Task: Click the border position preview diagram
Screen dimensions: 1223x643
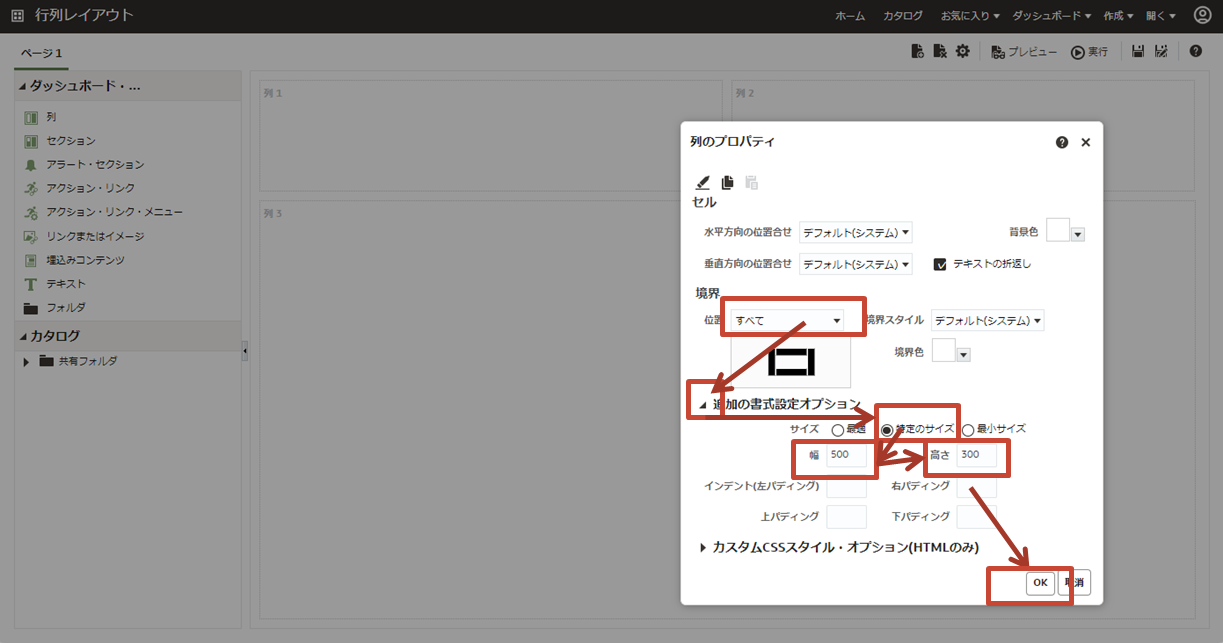Action: [x=791, y=361]
